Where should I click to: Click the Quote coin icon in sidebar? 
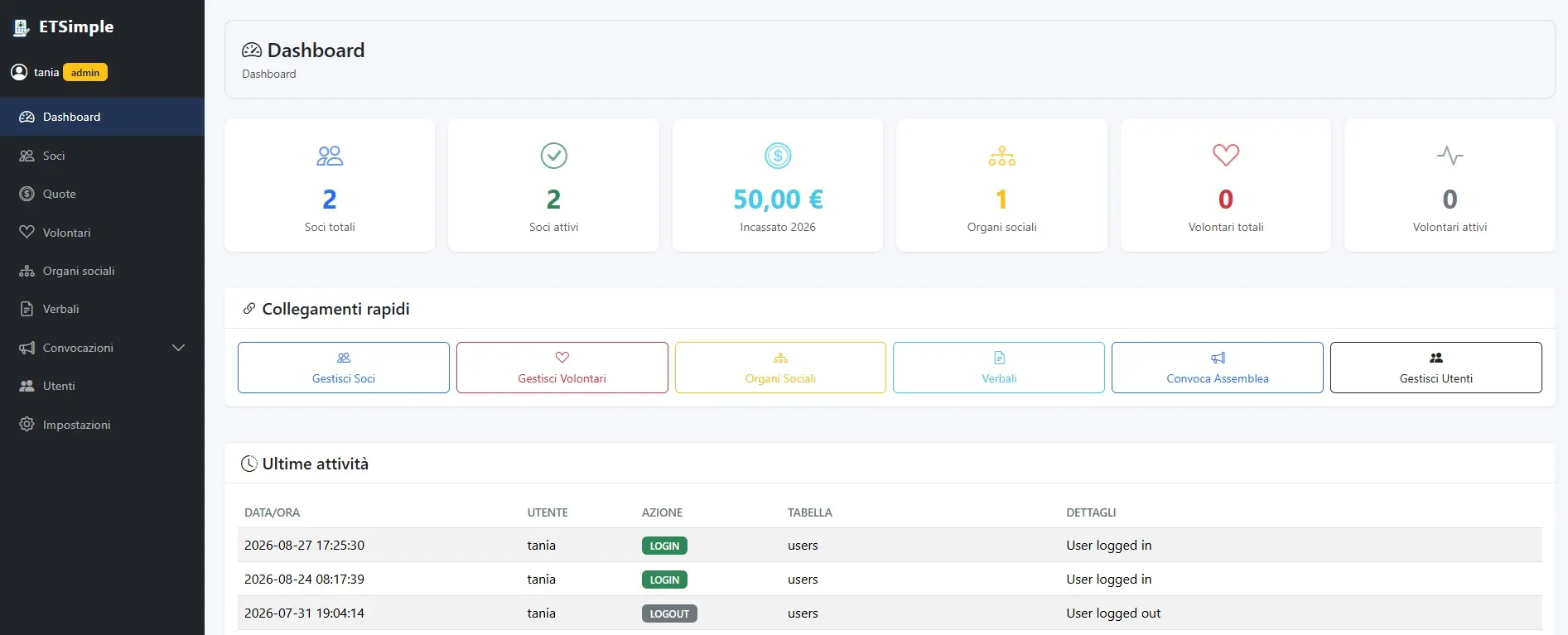pos(27,194)
